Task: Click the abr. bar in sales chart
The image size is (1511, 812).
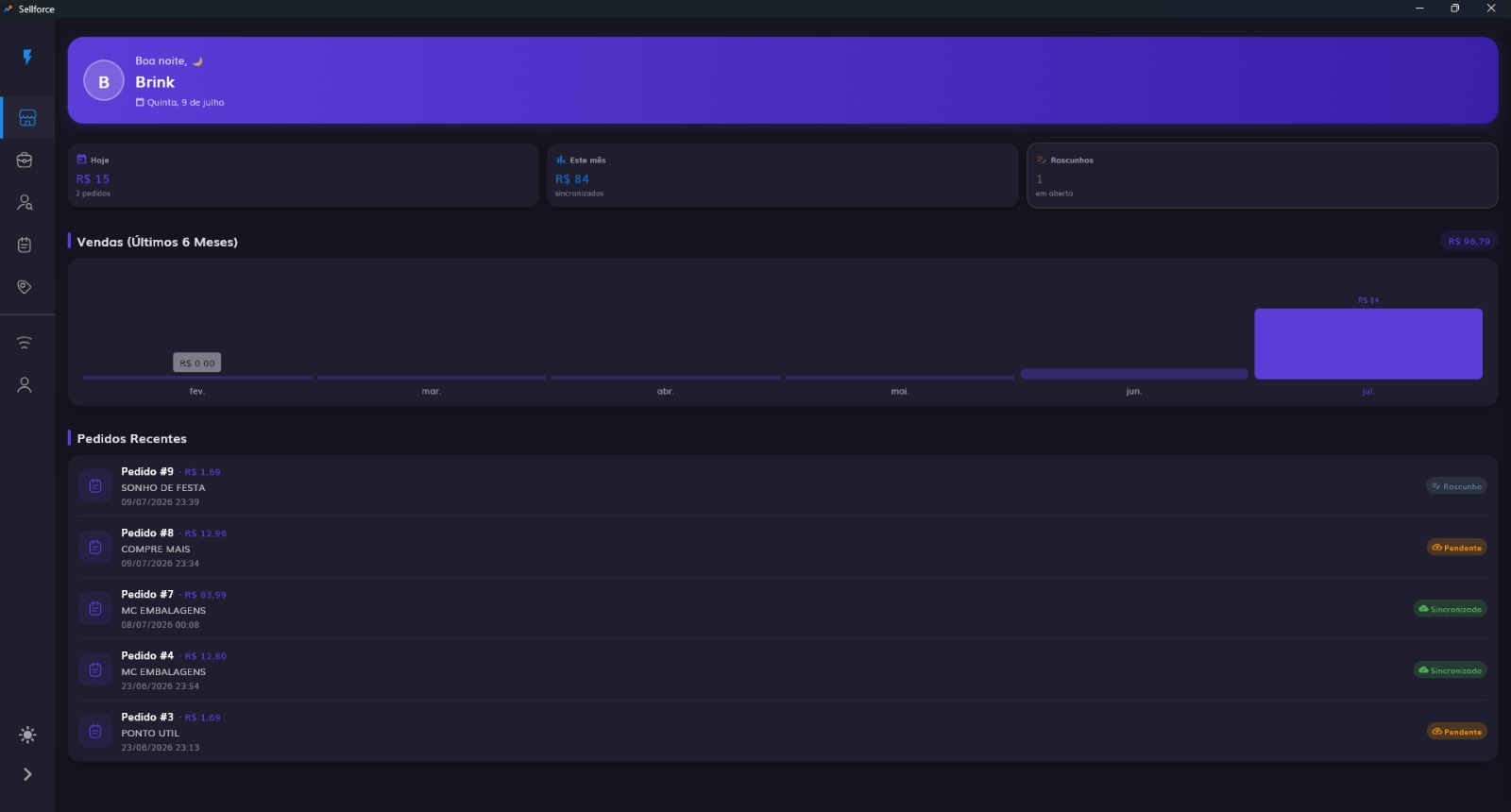Action: click(x=666, y=378)
